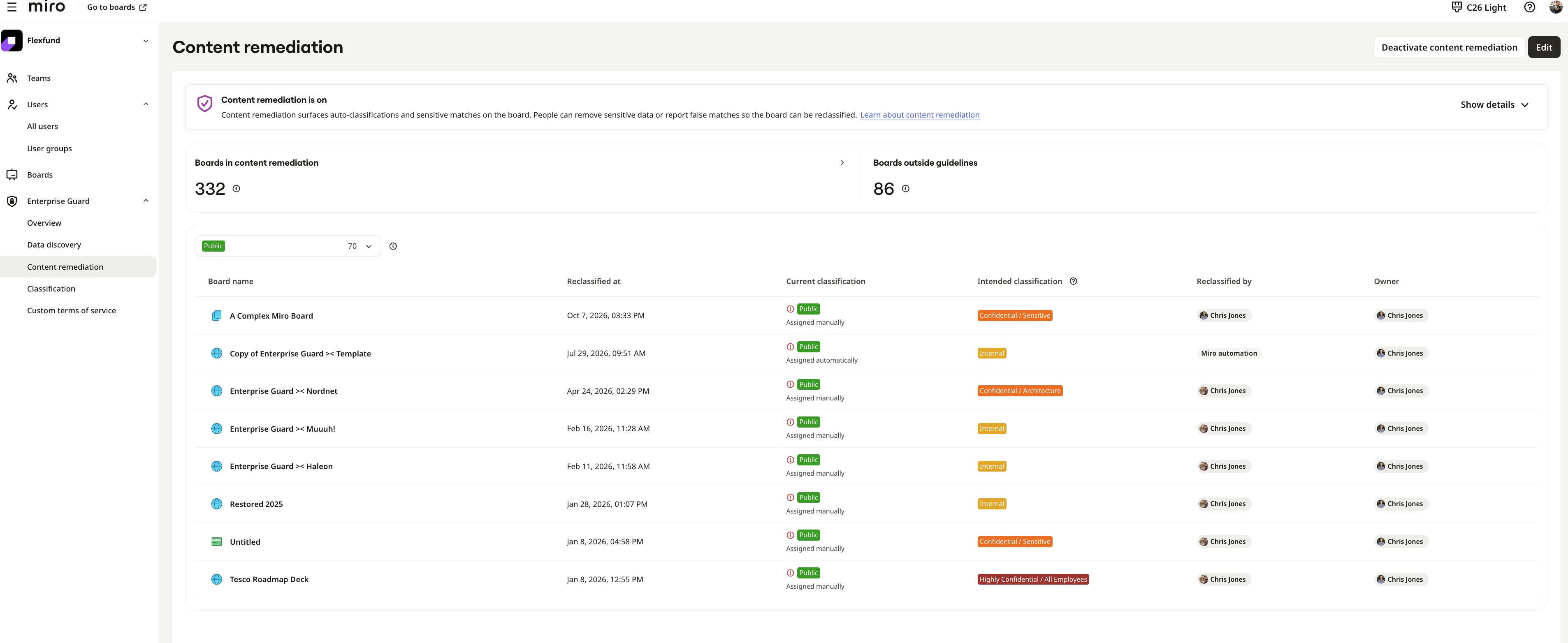Open help question mark icon

point(1529,7)
